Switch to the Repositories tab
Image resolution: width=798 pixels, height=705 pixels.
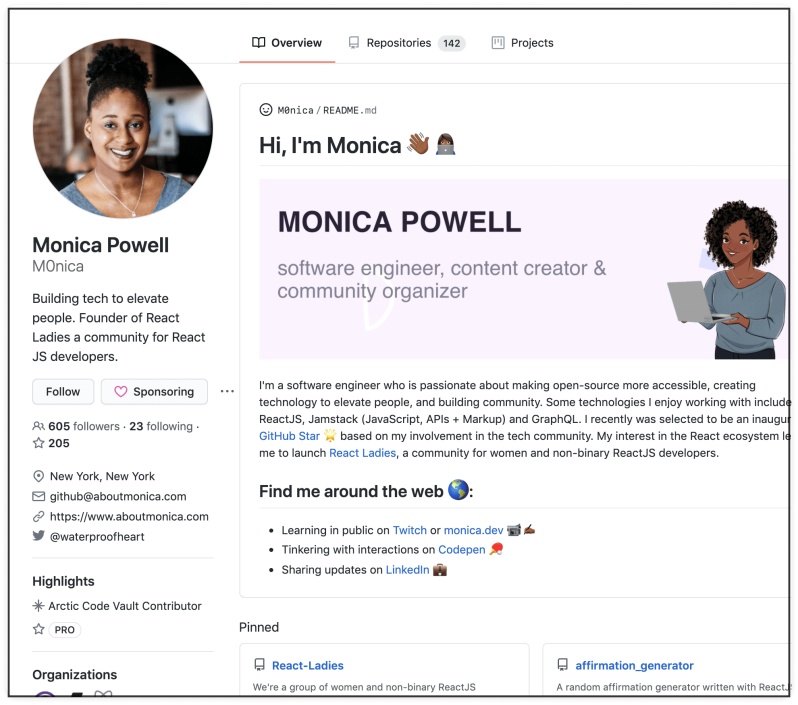tap(406, 43)
